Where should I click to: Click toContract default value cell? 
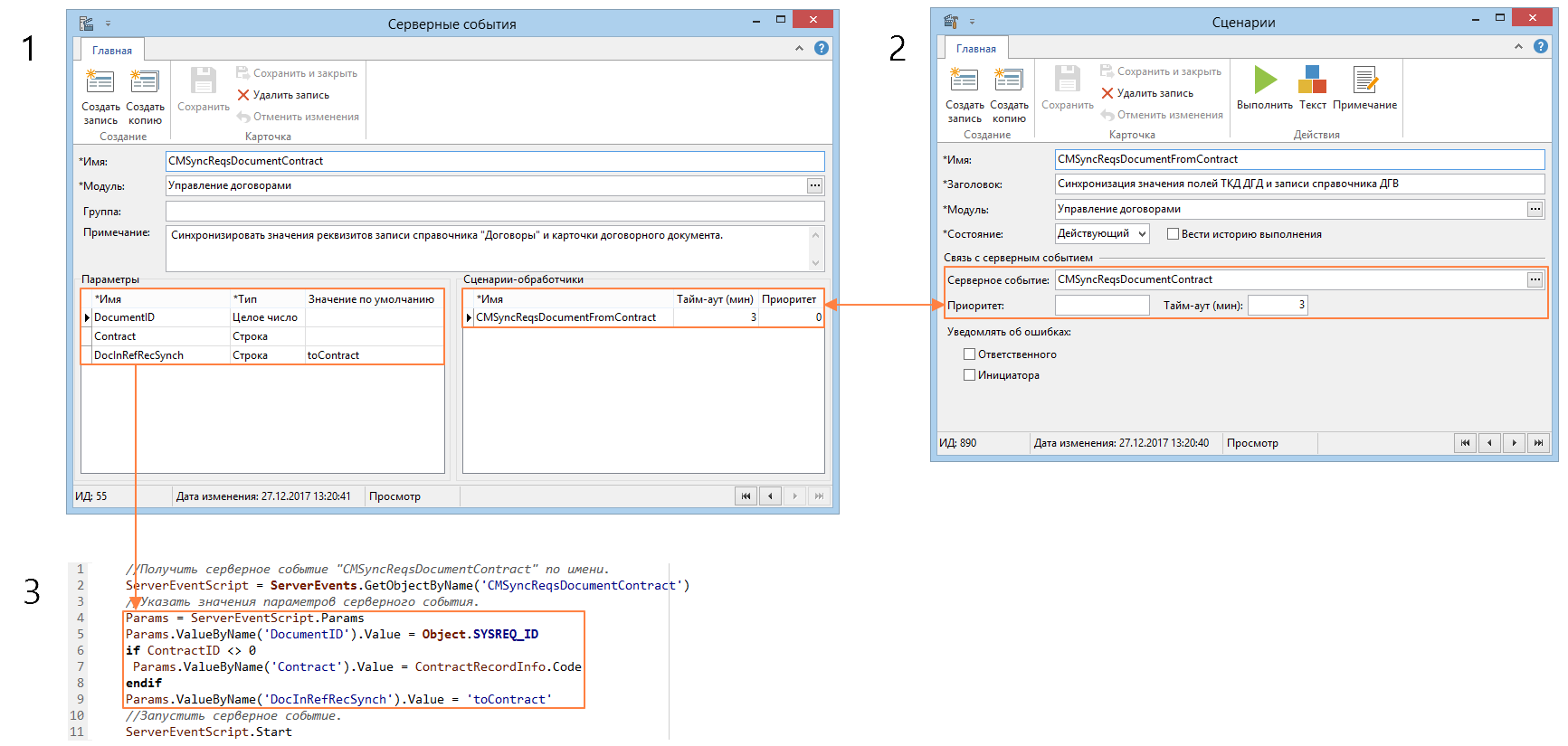click(x=374, y=355)
